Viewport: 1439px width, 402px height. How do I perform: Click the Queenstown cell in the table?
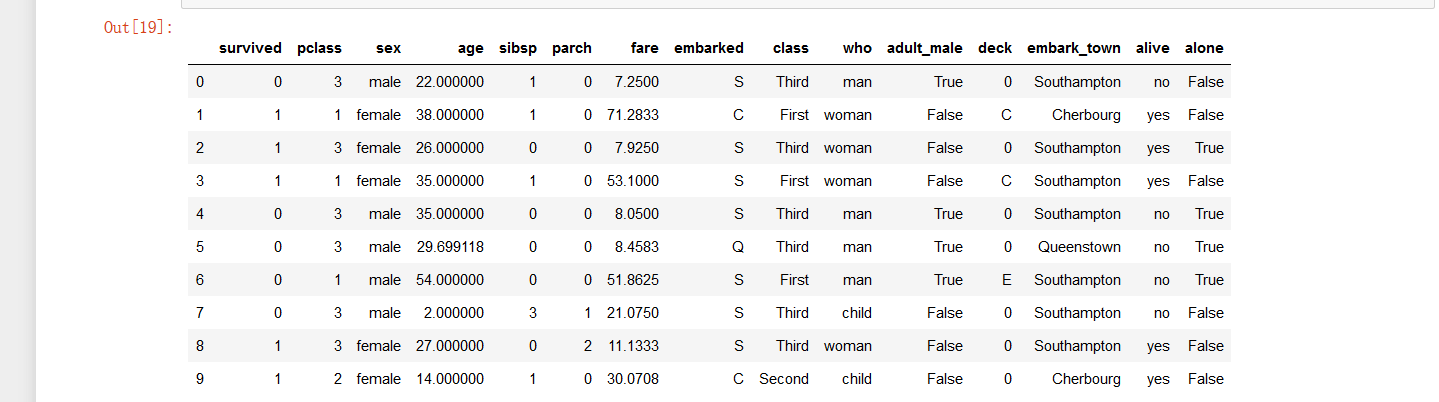[1079, 247]
